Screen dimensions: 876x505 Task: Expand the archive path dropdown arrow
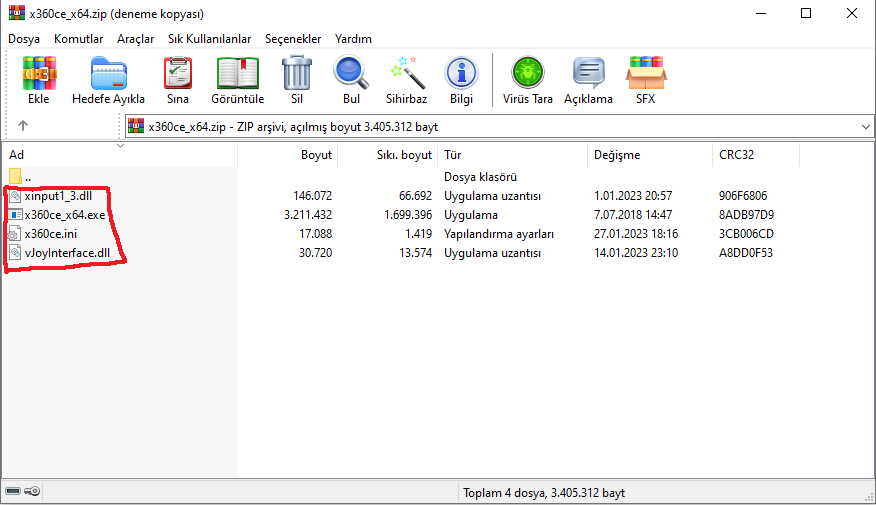coord(865,127)
